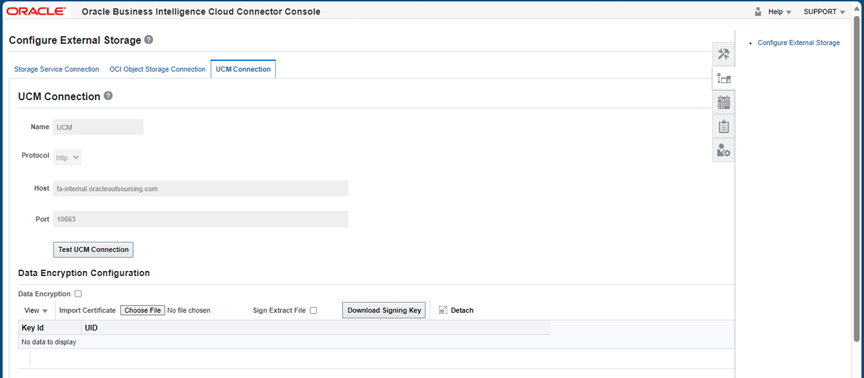Click the No data to display row
This screenshot has height=378, width=864.
(376, 342)
